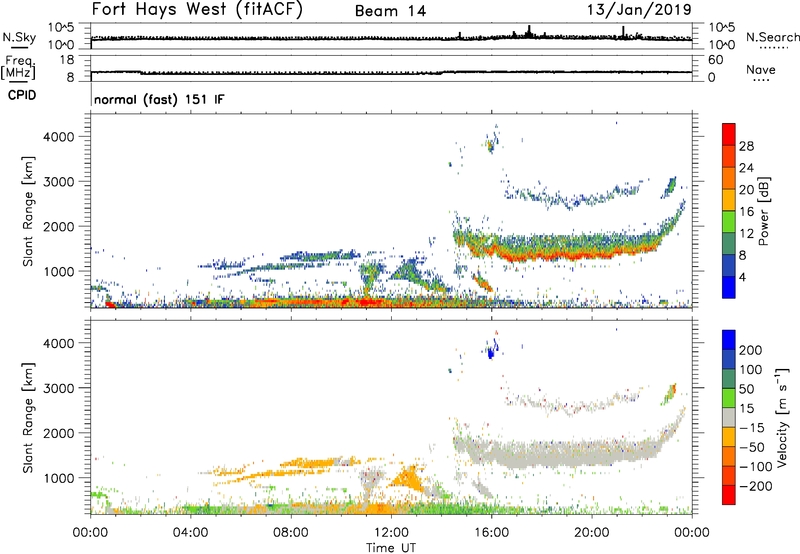Click 'normal (fast) 151 IF' text
This screenshot has height=554, width=800.
[x=159, y=99]
